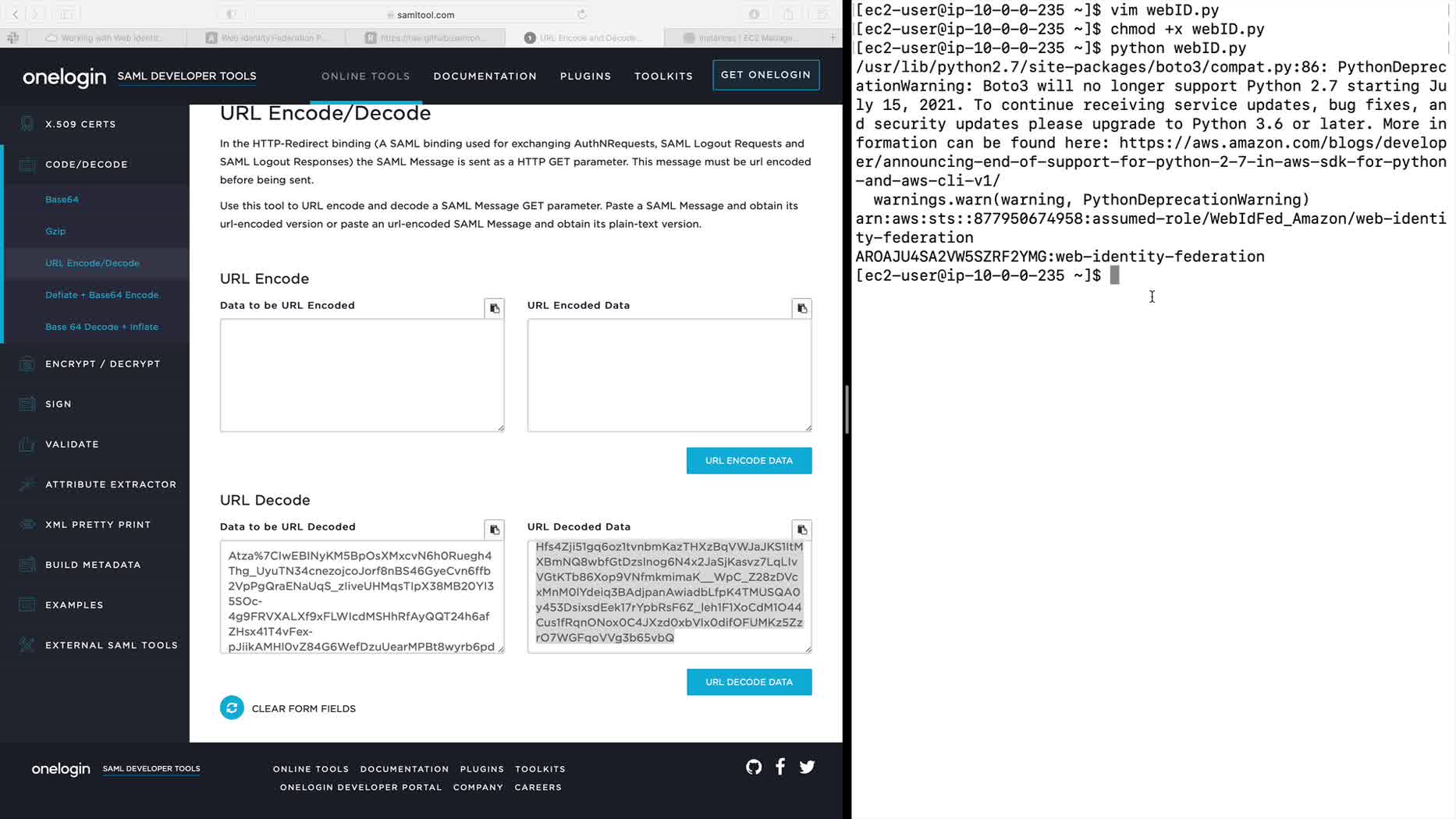Open the PLUGINS menu item
The height and width of the screenshot is (819, 1456).
(x=585, y=76)
